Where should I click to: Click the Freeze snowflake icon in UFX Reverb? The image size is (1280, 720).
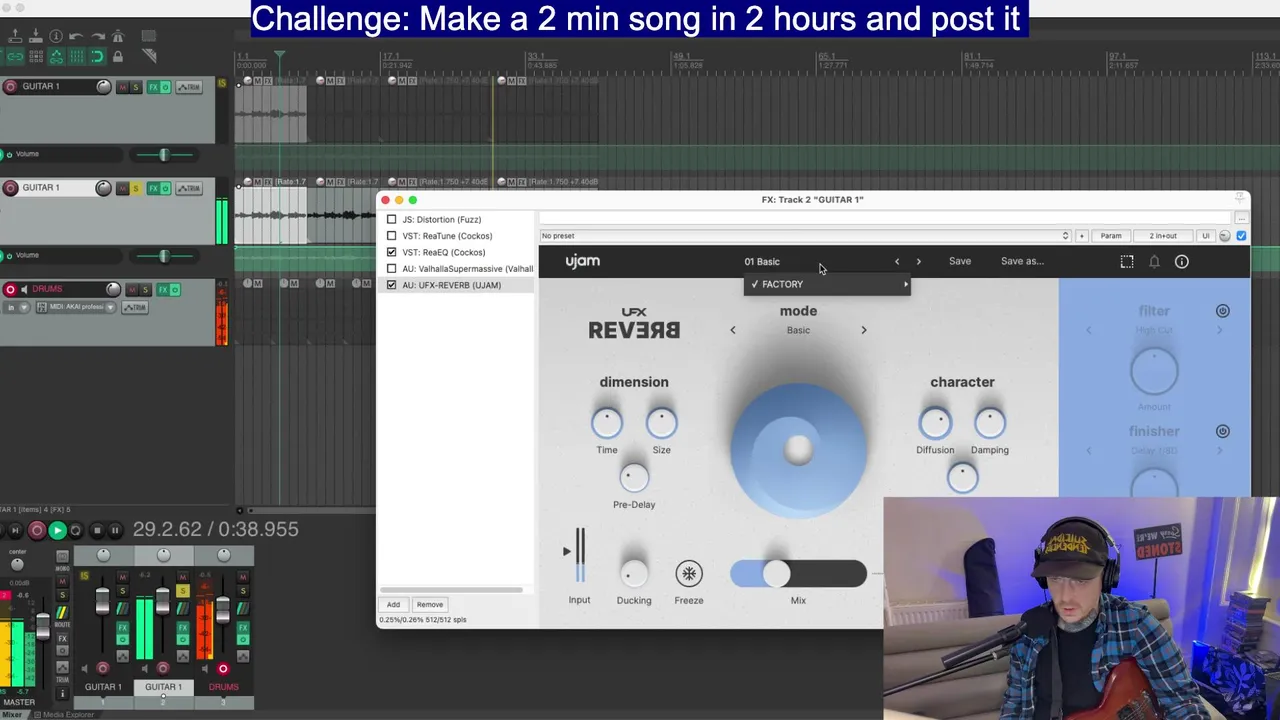(x=688, y=573)
